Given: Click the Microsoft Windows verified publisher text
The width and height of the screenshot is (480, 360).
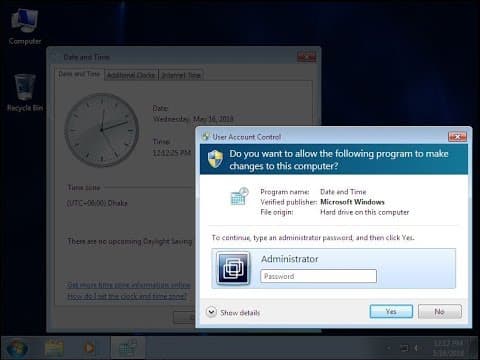Looking at the screenshot, I should point(352,202).
